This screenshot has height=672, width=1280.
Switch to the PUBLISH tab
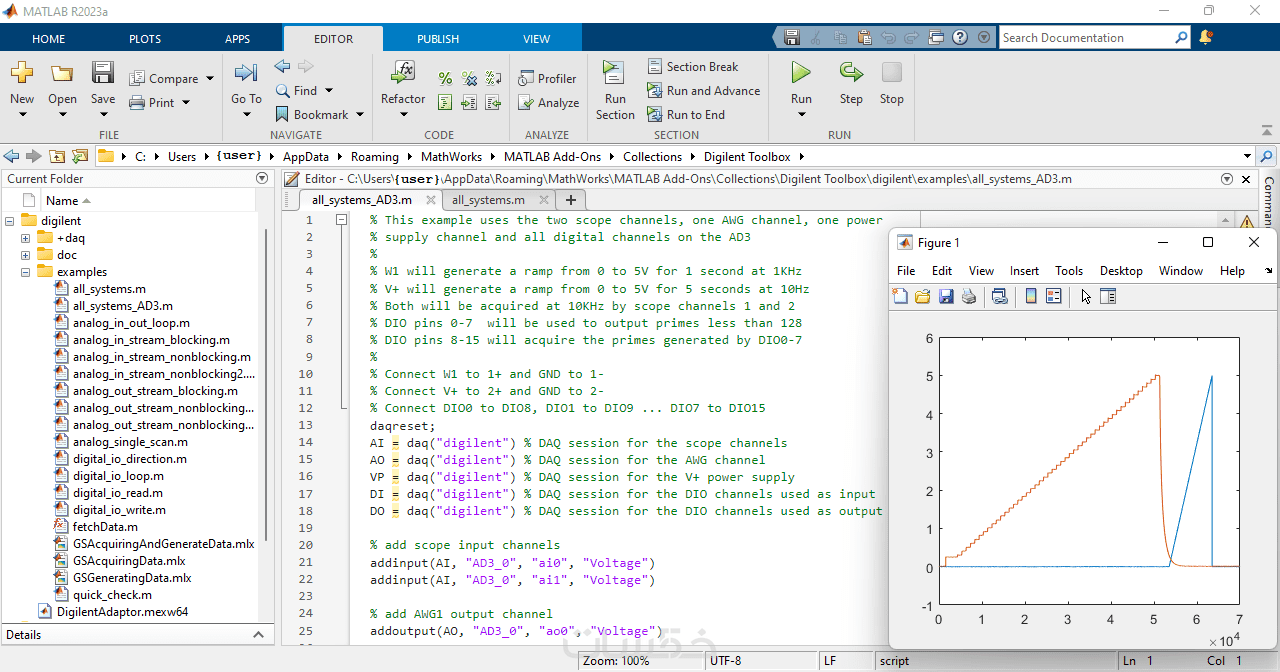point(438,38)
